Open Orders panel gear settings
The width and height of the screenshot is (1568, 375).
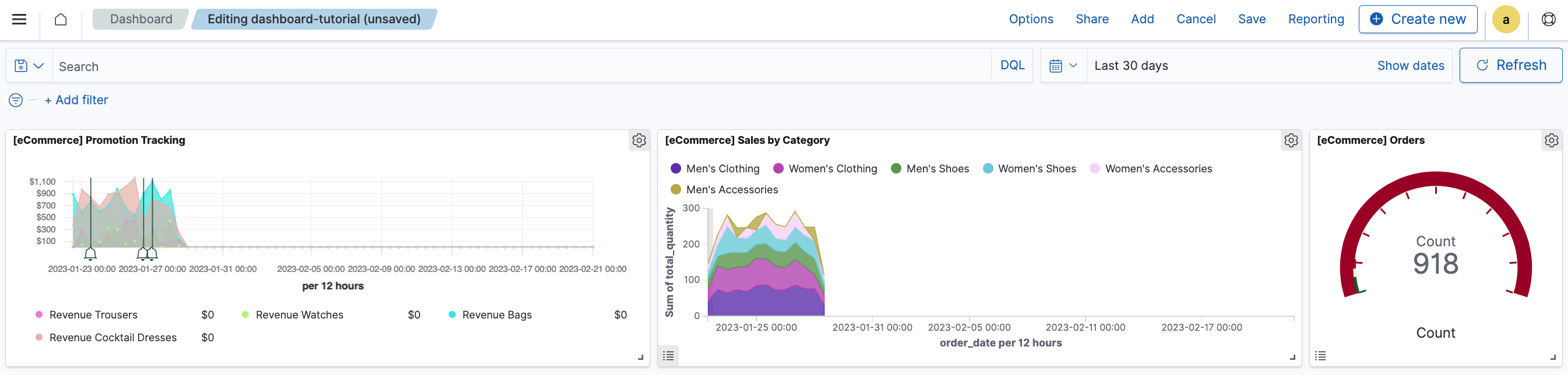[x=1551, y=141]
